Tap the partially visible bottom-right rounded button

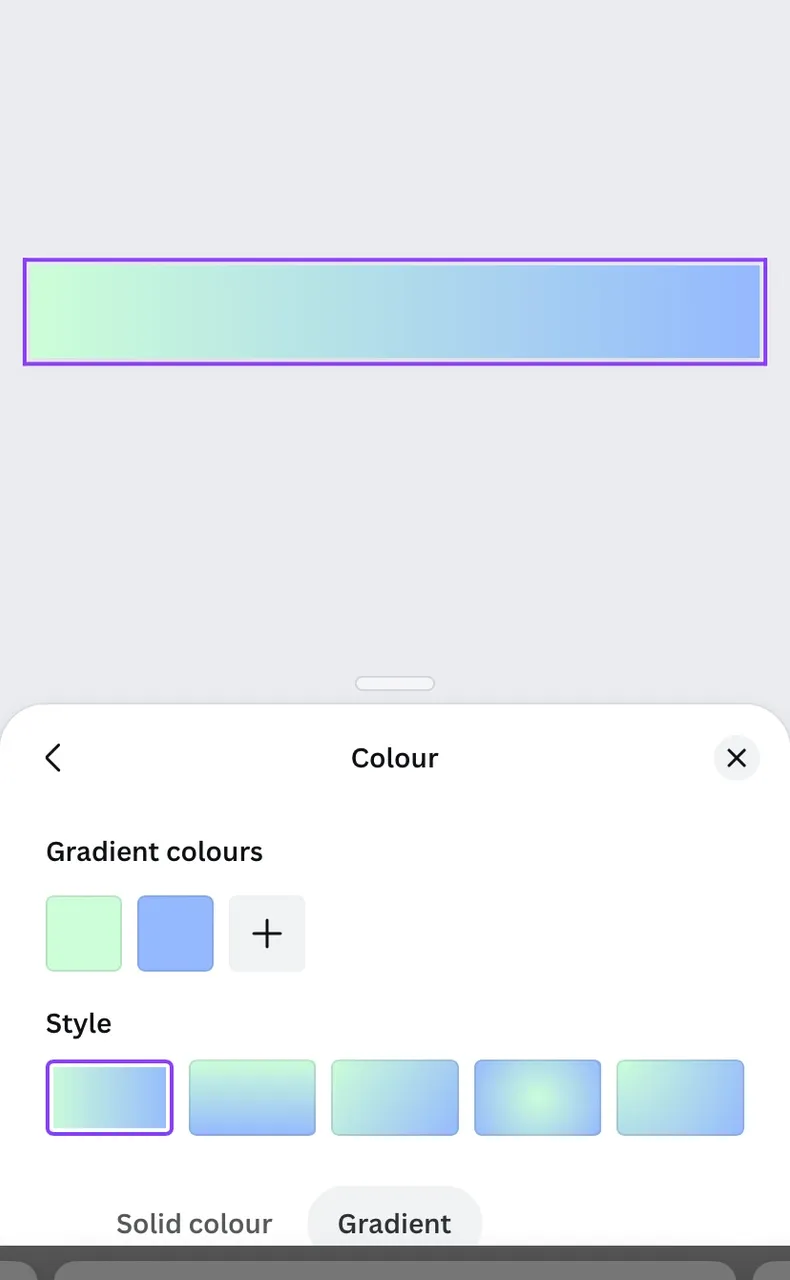click(x=771, y=1270)
